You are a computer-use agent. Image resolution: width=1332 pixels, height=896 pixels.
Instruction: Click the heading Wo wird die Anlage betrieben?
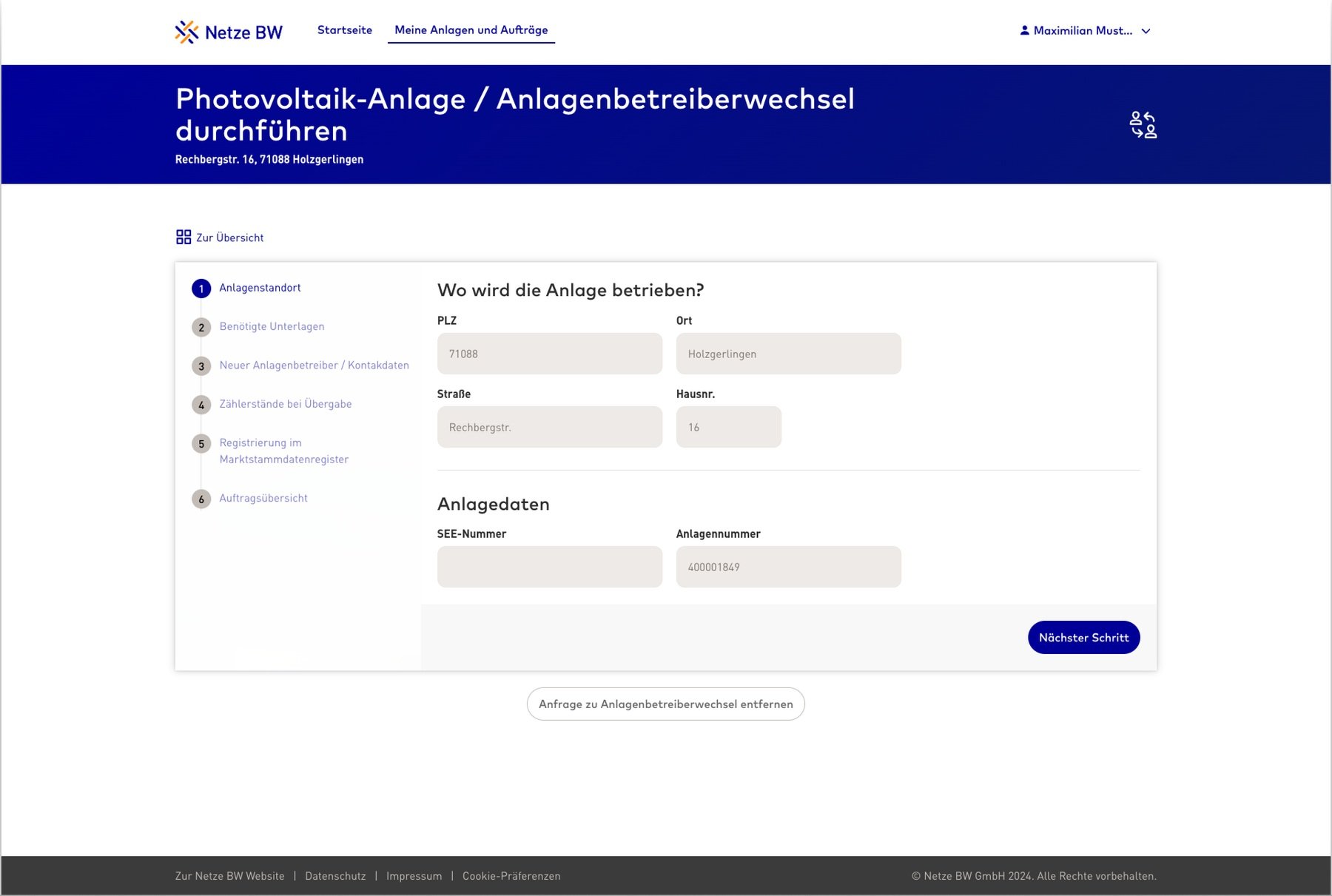571,290
